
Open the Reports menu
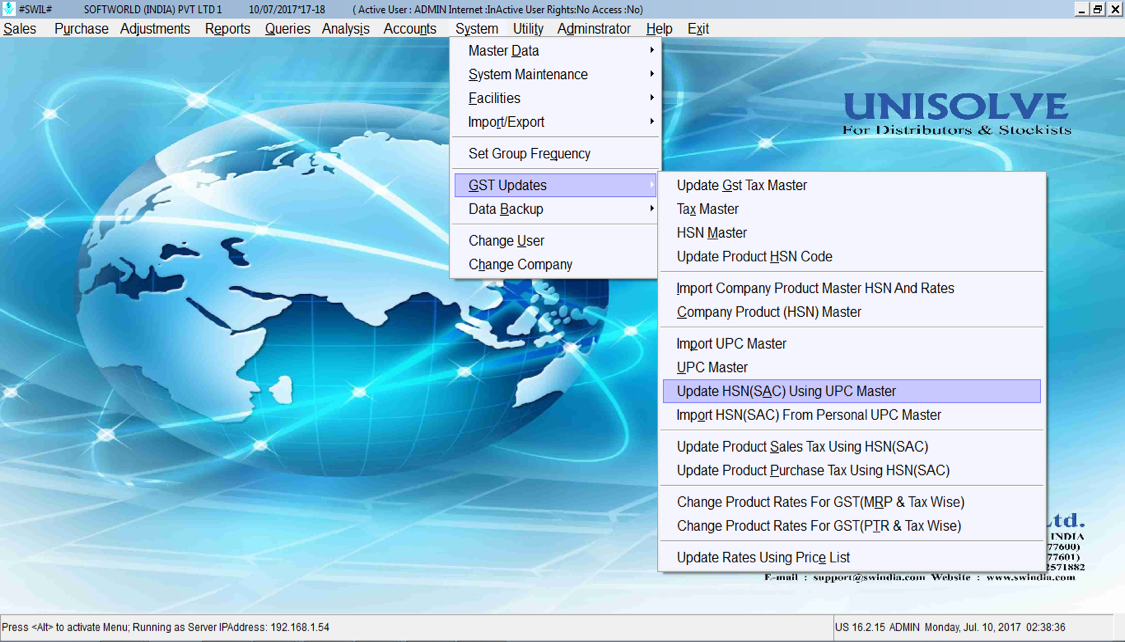coord(227,29)
